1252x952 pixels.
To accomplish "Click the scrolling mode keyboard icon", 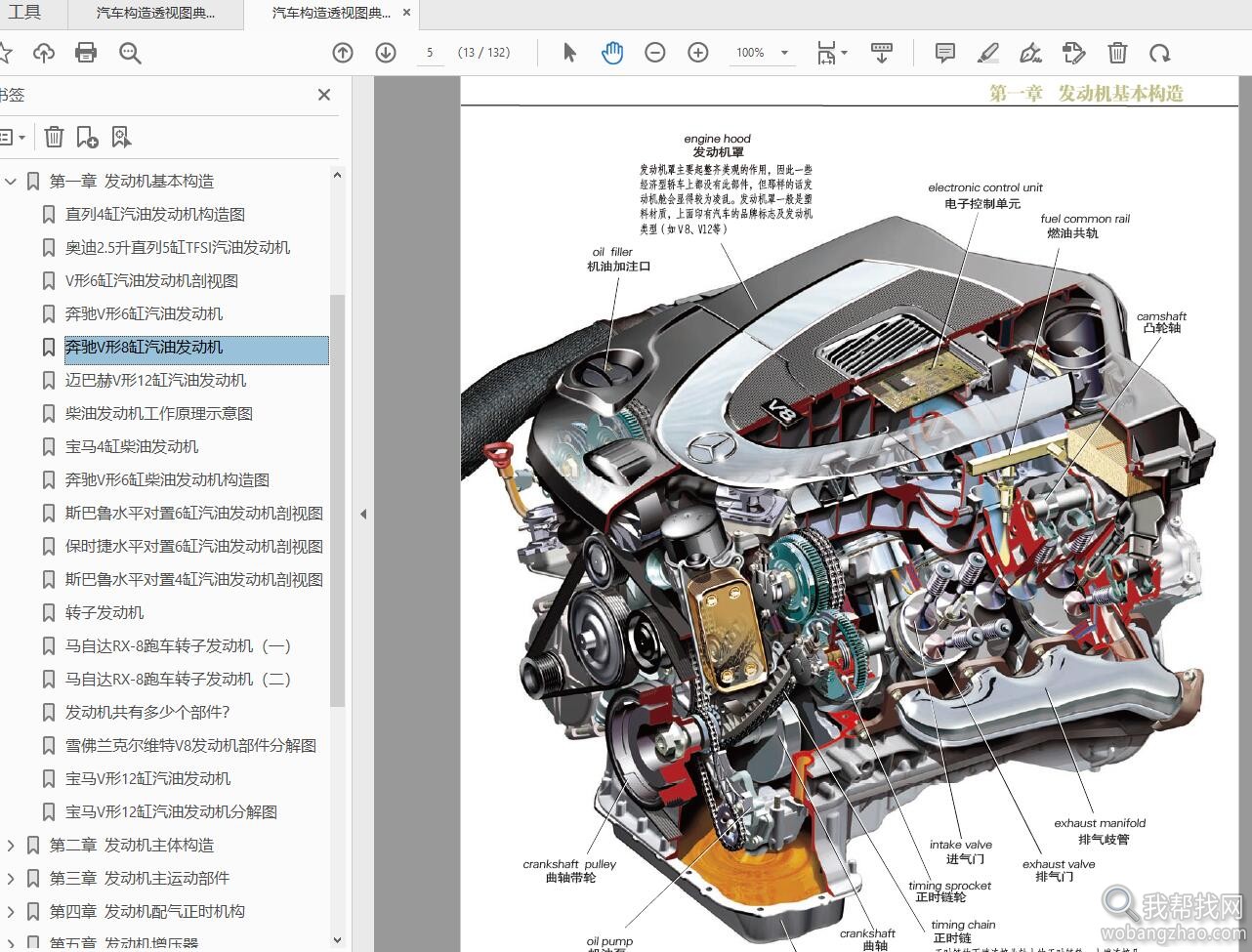I will pos(882,53).
